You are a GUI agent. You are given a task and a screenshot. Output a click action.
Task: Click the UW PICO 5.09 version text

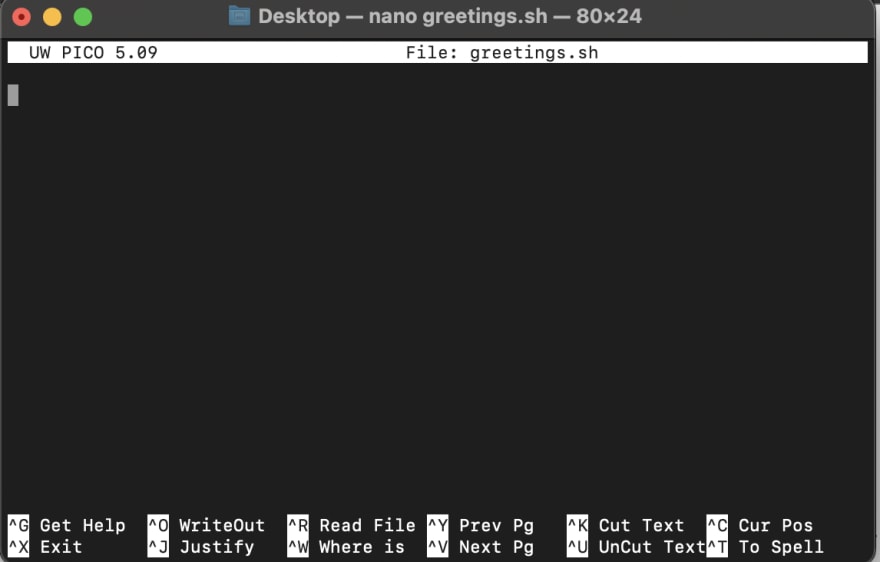93,53
